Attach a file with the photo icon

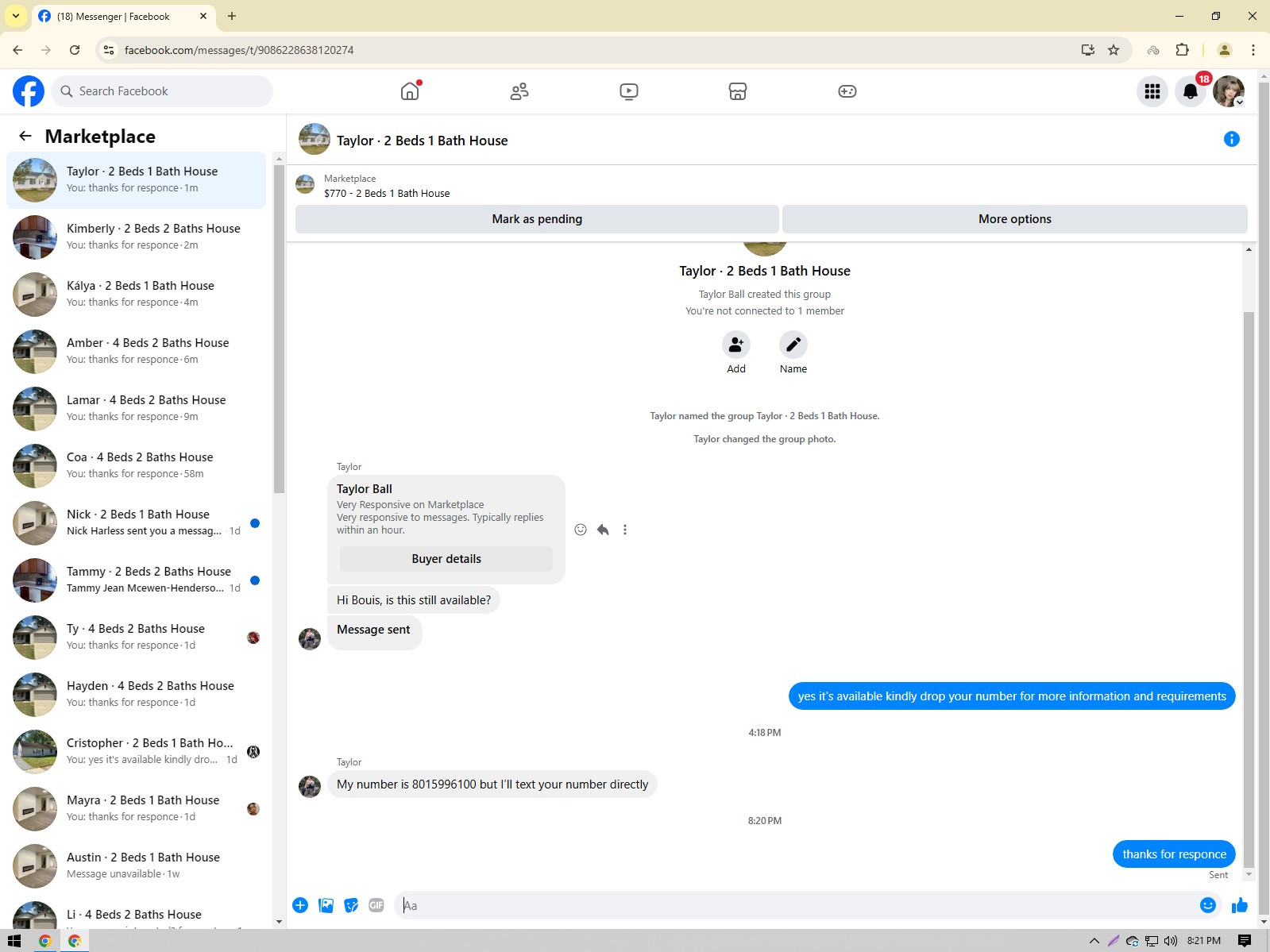click(x=326, y=905)
